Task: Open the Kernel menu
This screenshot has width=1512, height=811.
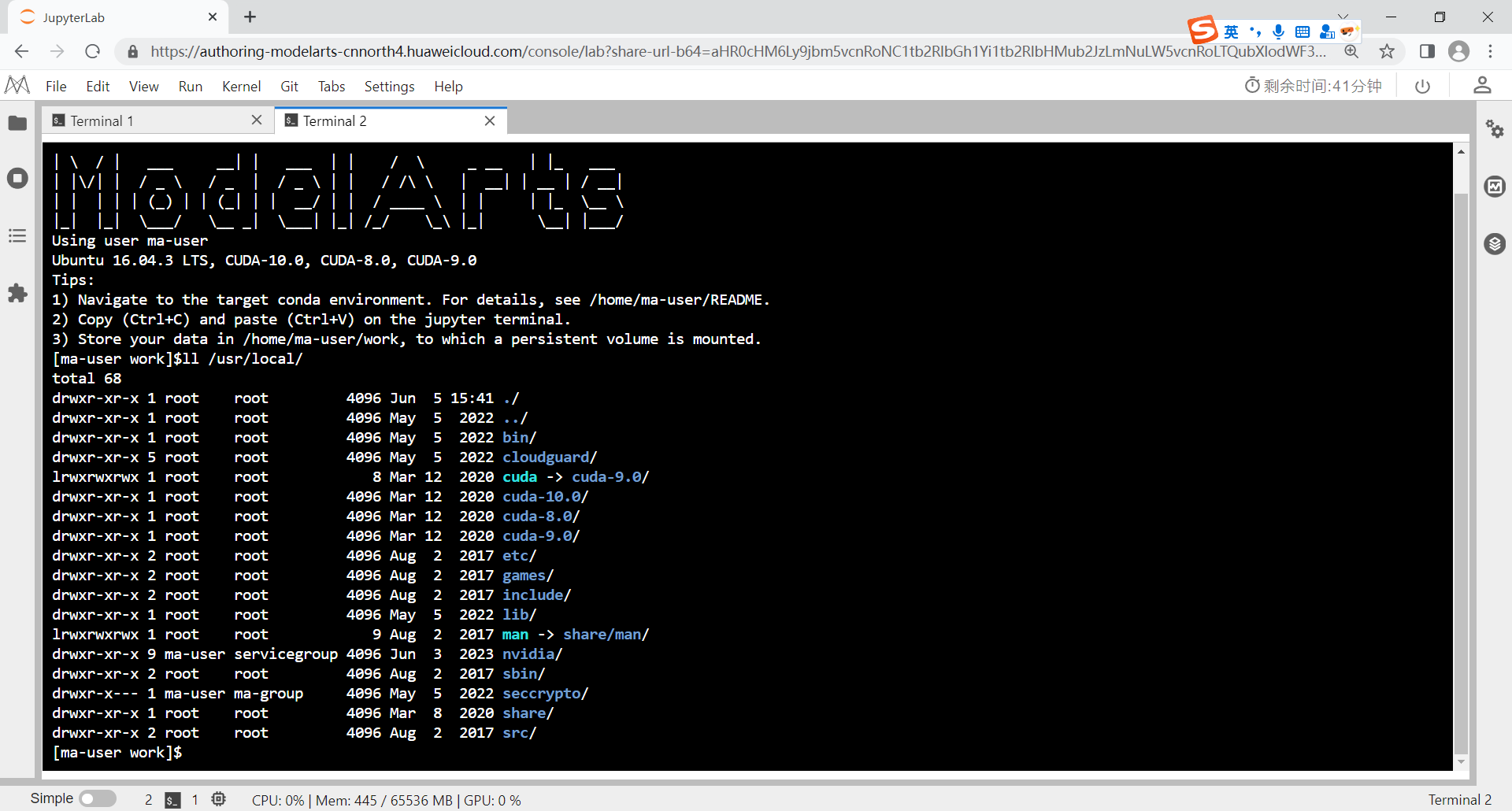Action: (x=241, y=86)
